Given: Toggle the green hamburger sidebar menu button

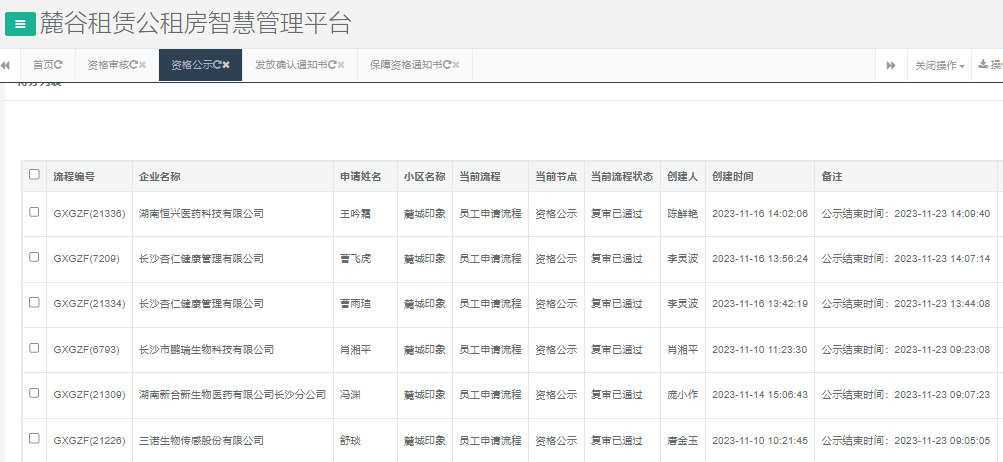Looking at the screenshot, I should tap(20, 24).
